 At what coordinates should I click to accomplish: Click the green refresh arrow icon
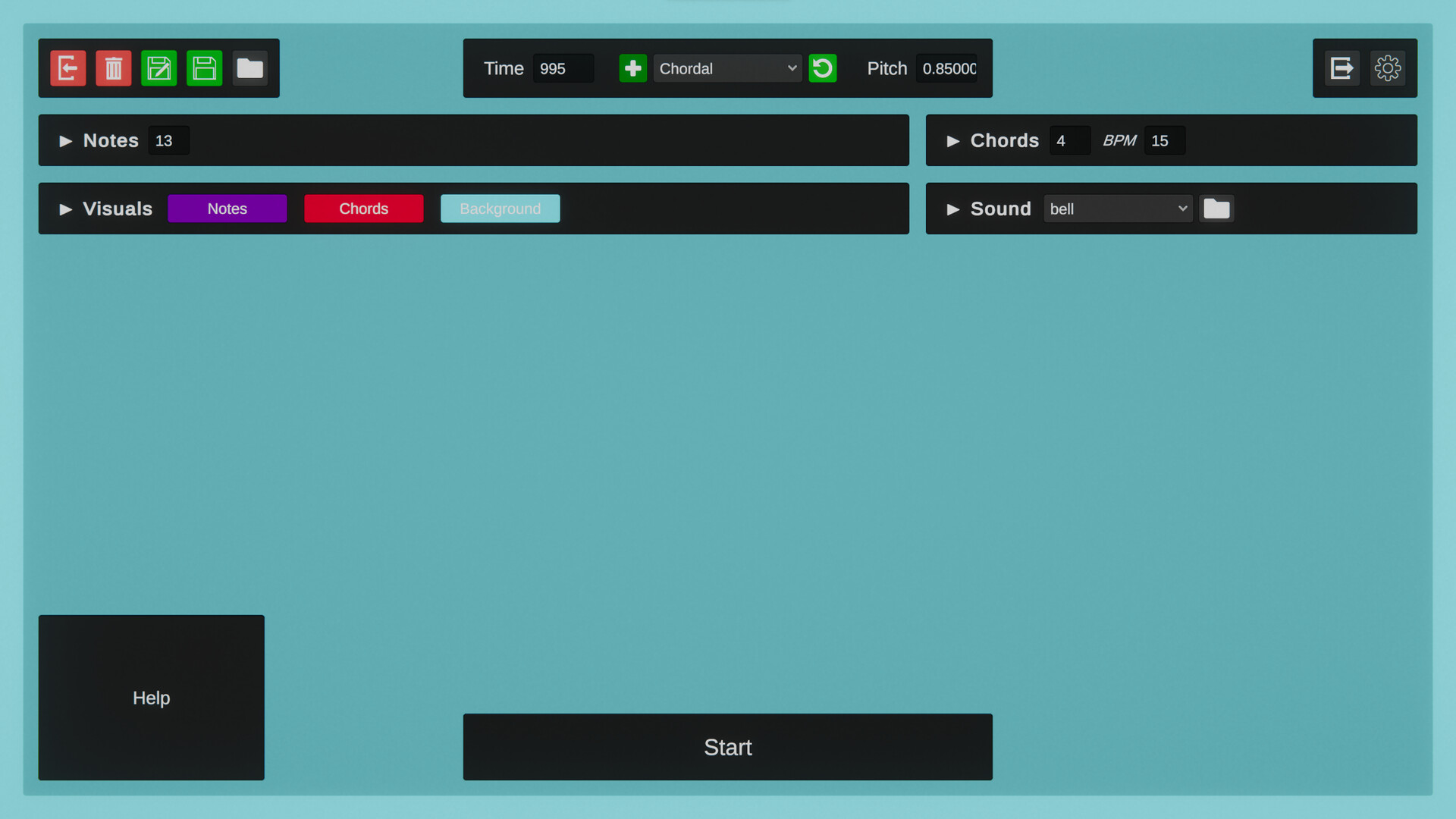click(x=822, y=68)
